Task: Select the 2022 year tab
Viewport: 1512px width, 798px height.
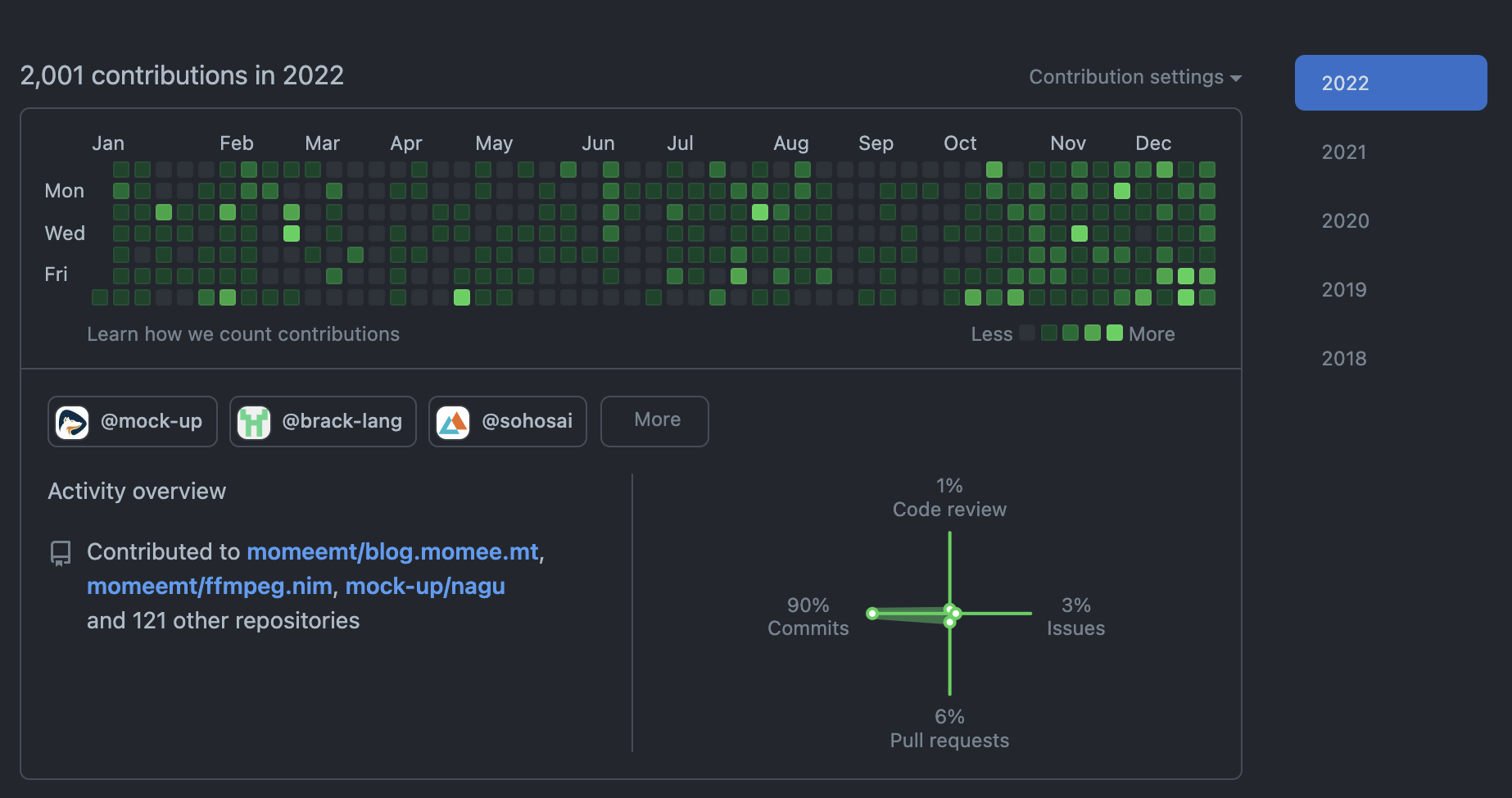Action: tap(1391, 83)
